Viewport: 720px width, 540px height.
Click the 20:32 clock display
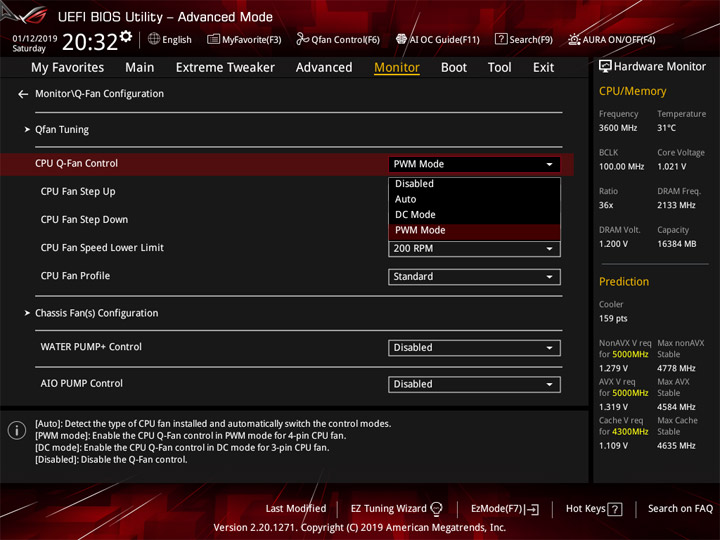90,42
